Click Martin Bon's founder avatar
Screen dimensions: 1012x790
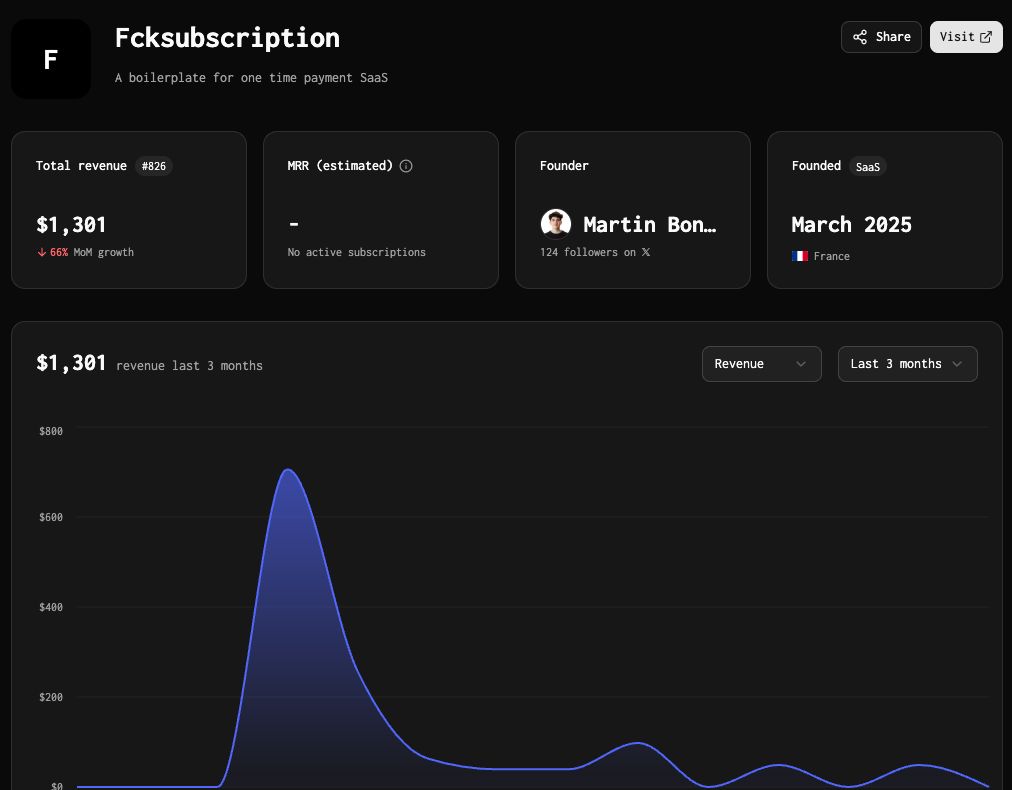556,224
